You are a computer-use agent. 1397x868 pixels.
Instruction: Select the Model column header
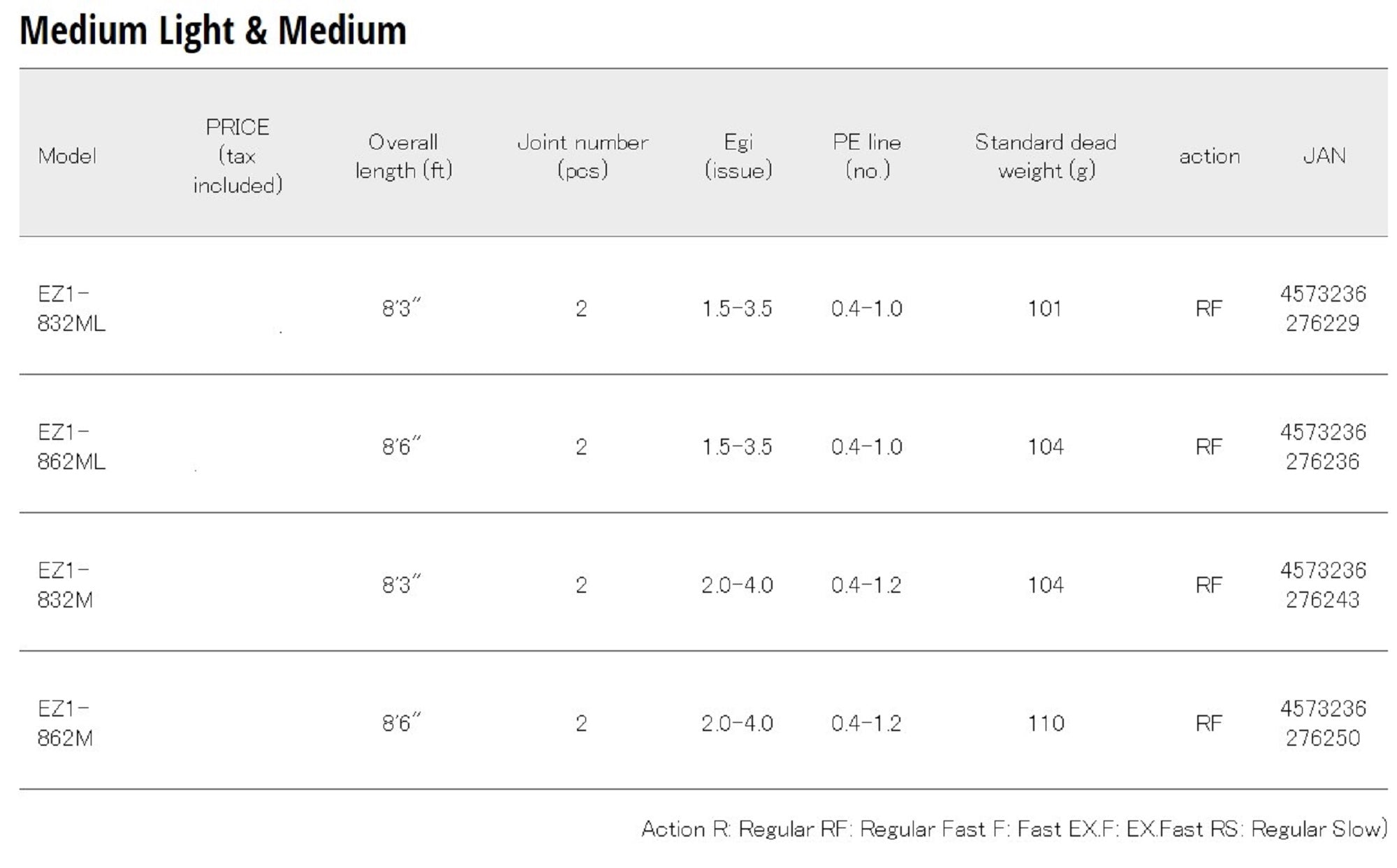[x=67, y=156]
